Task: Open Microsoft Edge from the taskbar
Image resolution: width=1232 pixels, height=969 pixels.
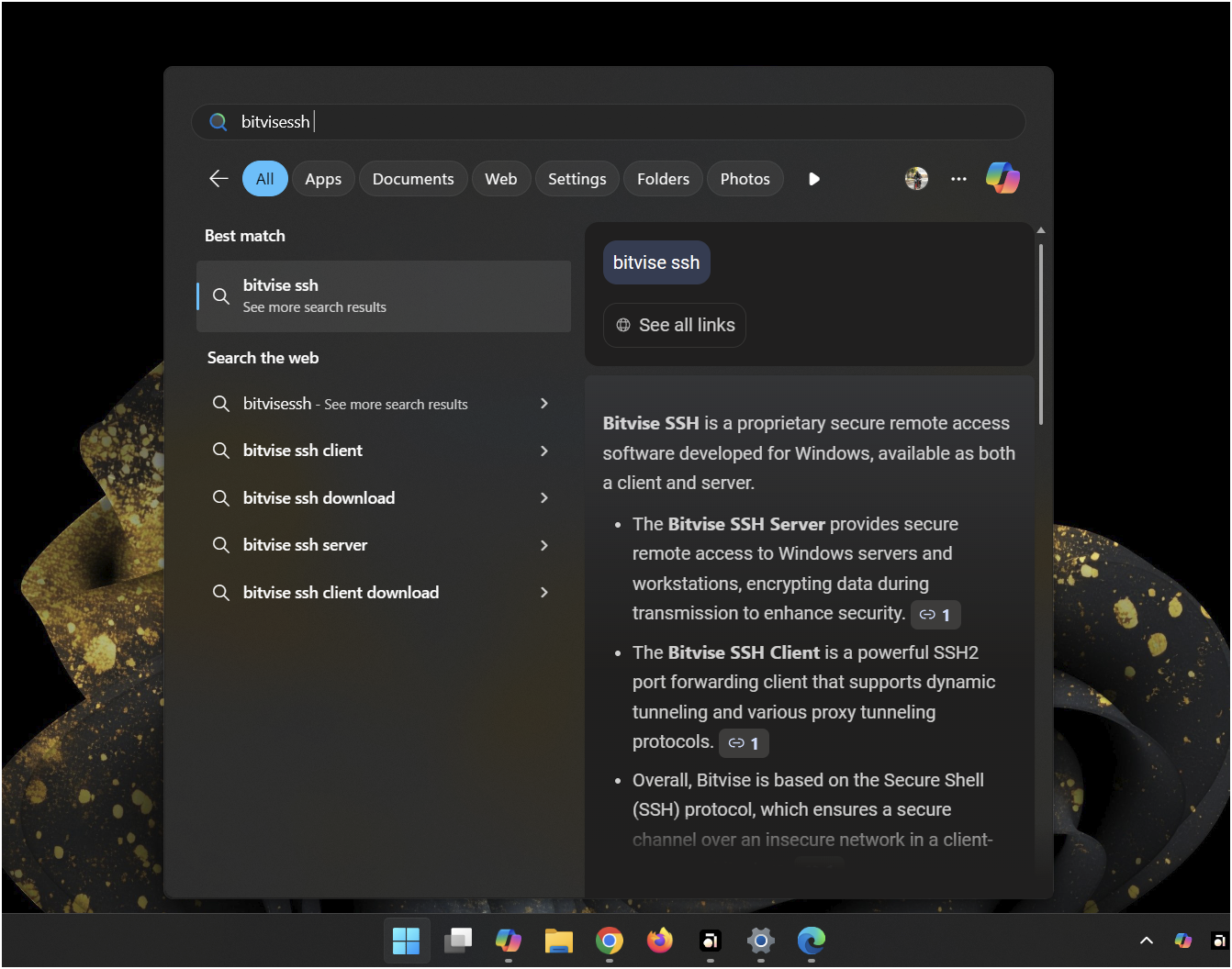Action: pos(812,941)
